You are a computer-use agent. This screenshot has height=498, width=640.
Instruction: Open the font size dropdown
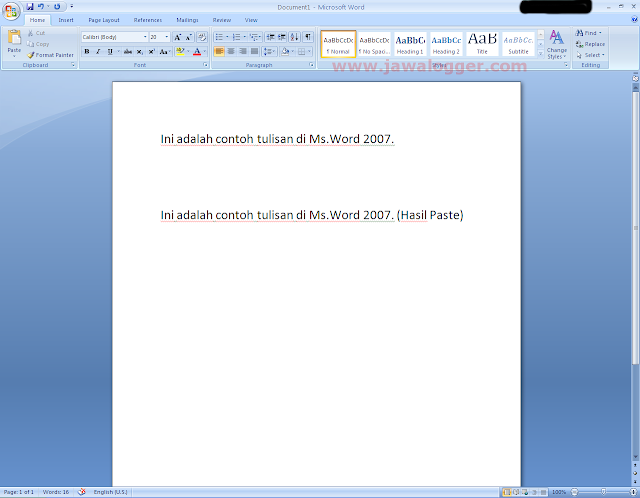coord(167,37)
